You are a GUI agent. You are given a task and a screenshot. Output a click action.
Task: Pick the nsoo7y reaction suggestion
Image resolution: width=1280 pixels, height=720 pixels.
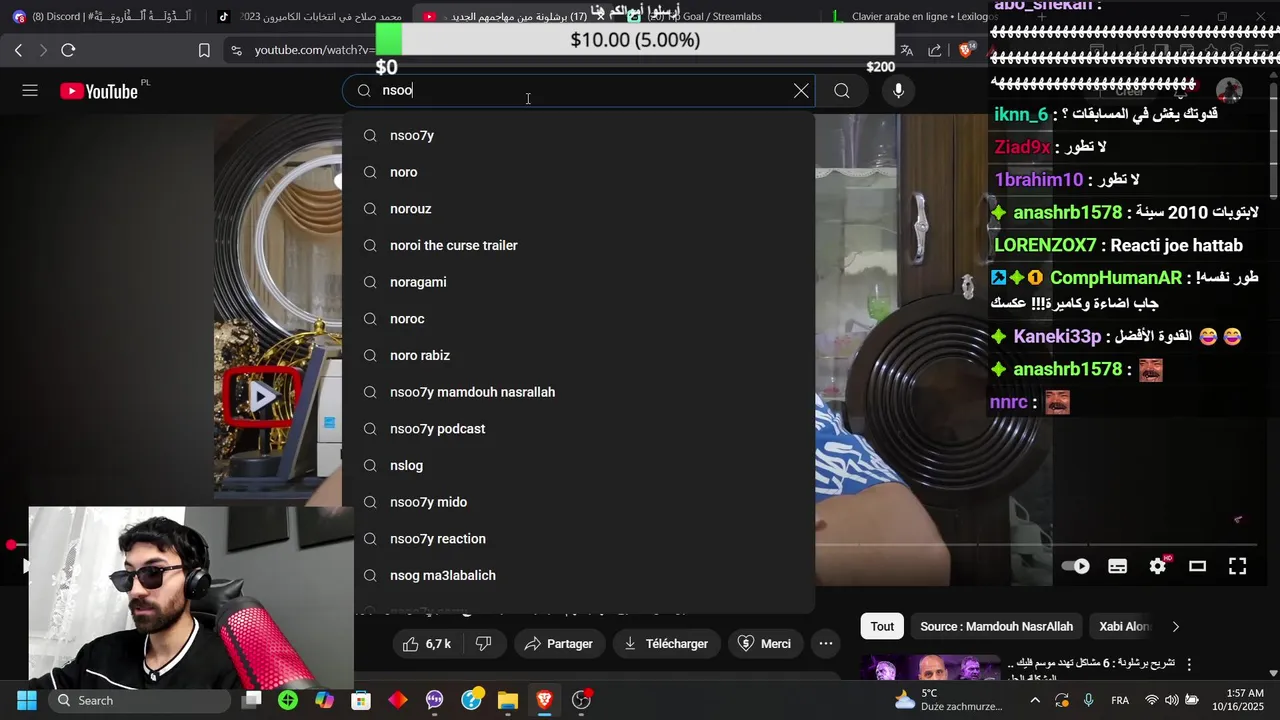578,539
